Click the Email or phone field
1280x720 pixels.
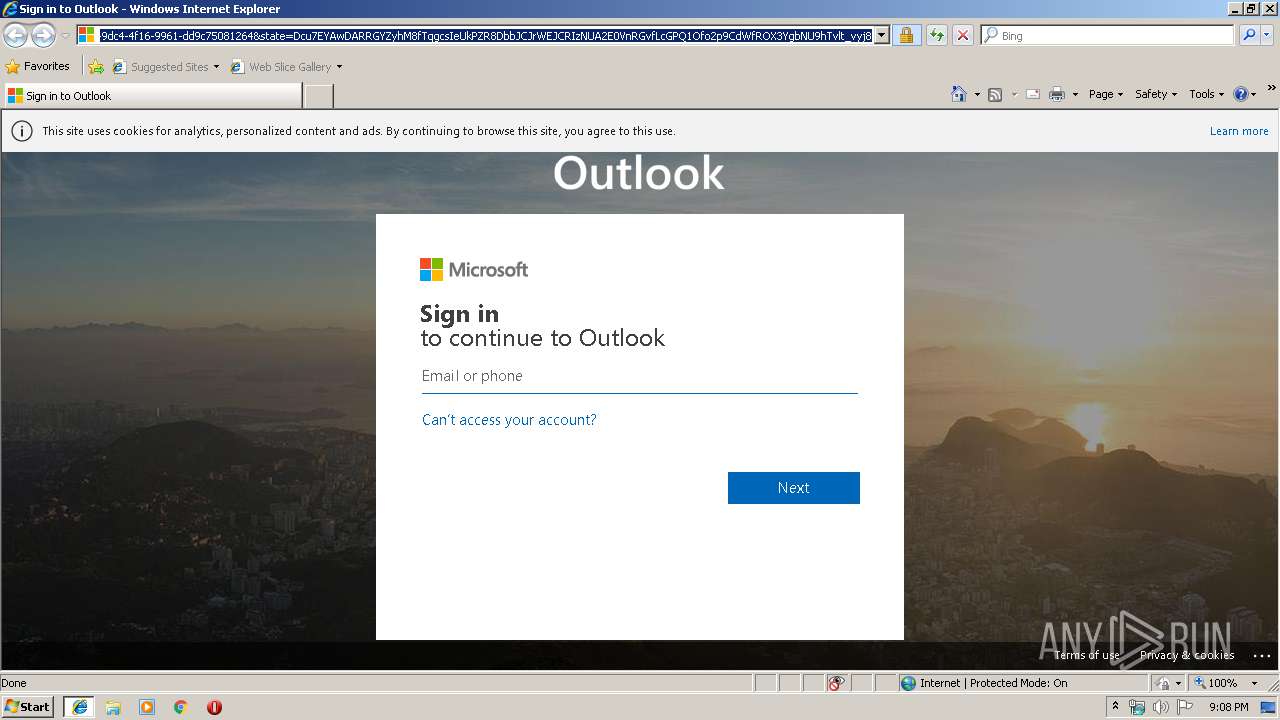pyautogui.click(x=639, y=377)
